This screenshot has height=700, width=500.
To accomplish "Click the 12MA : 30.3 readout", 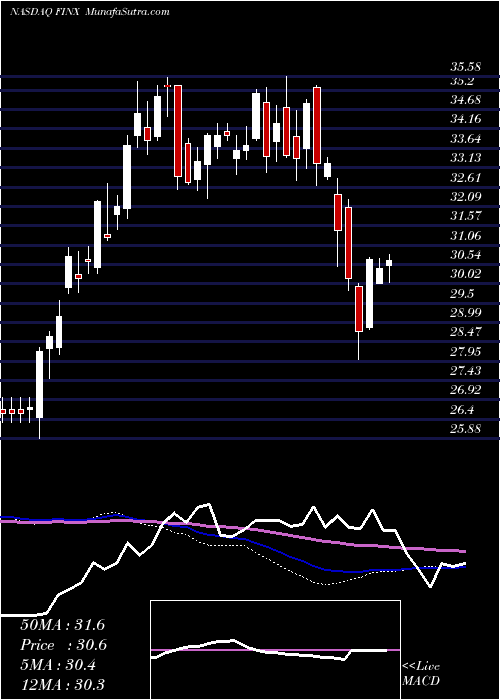I will pos(62,685).
